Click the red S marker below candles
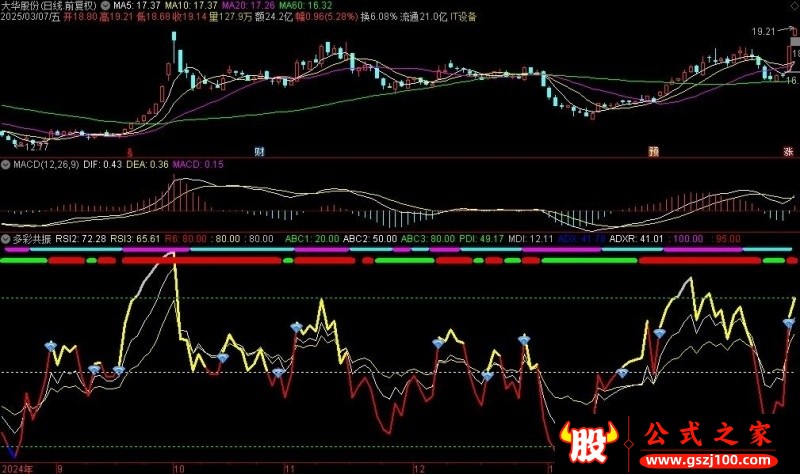The height and width of the screenshot is (474, 800). point(130,153)
